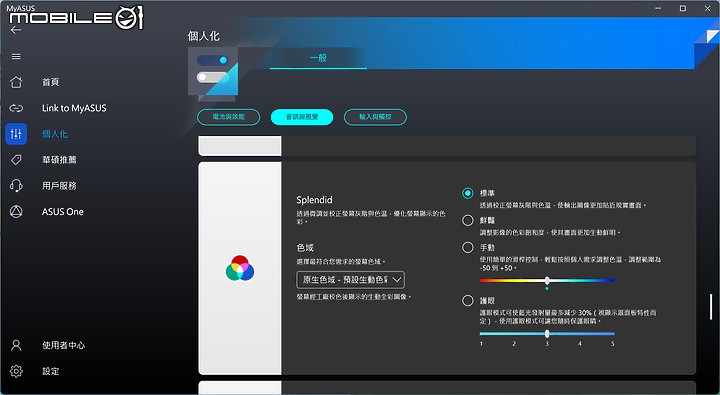Open the user center person icon
This screenshot has width=720, height=395.
(x=16, y=345)
